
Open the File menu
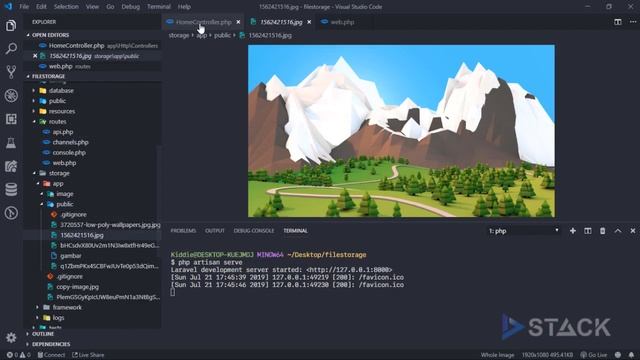[24, 7]
